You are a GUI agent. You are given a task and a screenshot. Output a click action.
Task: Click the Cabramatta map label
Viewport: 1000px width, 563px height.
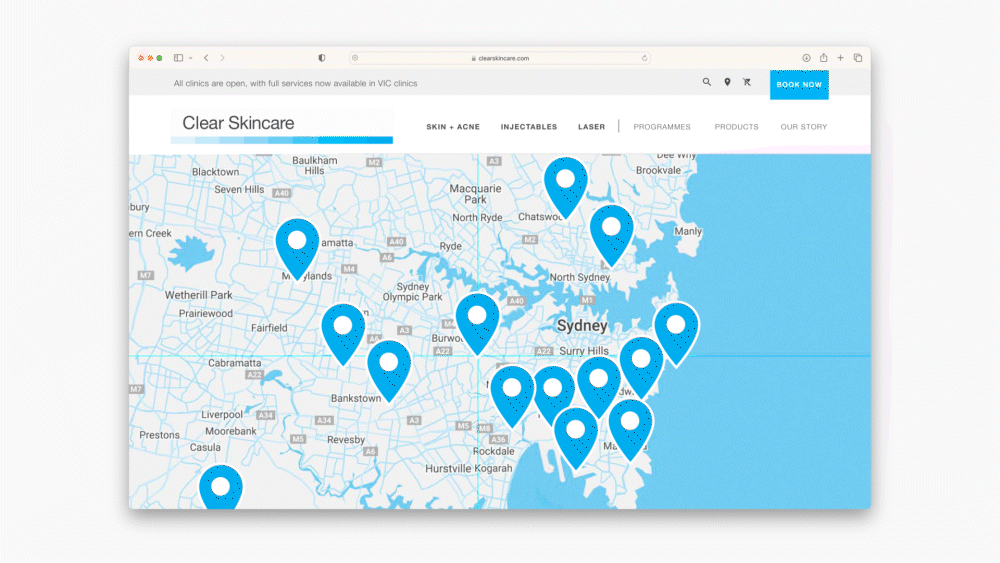click(x=235, y=363)
